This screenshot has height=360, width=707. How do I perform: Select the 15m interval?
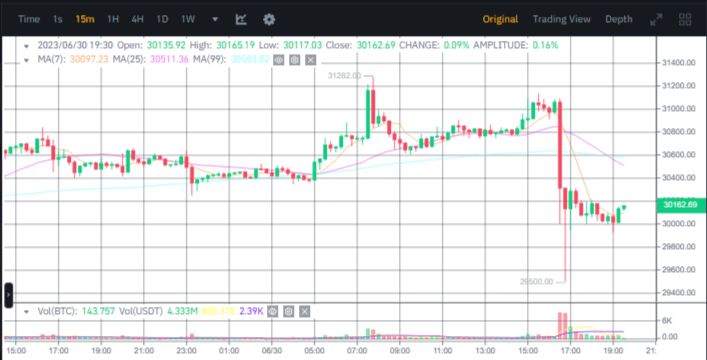[85, 19]
